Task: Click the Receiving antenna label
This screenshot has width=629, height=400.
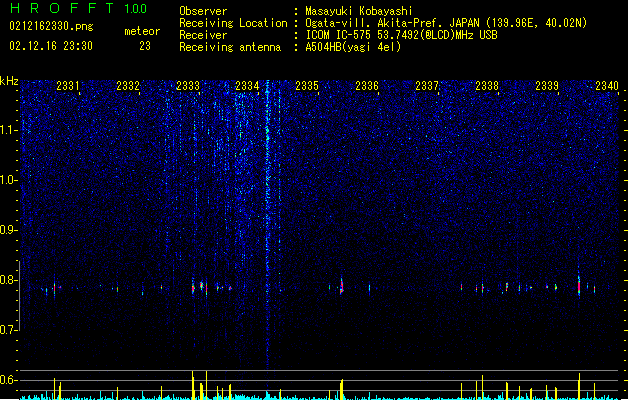Action: pos(230,47)
